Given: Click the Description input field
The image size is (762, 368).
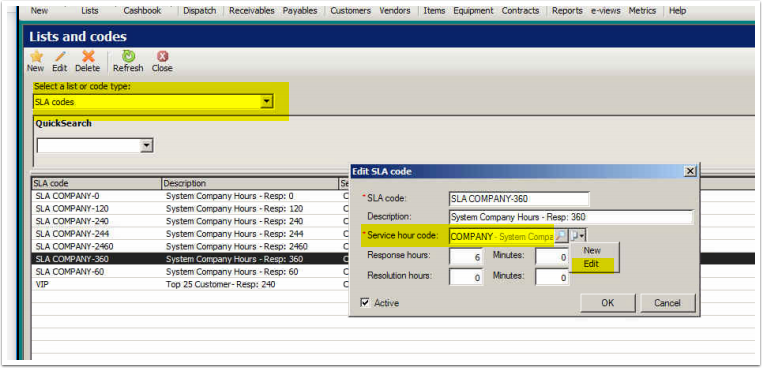Looking at the screenshot, I should tap(571, 217).
